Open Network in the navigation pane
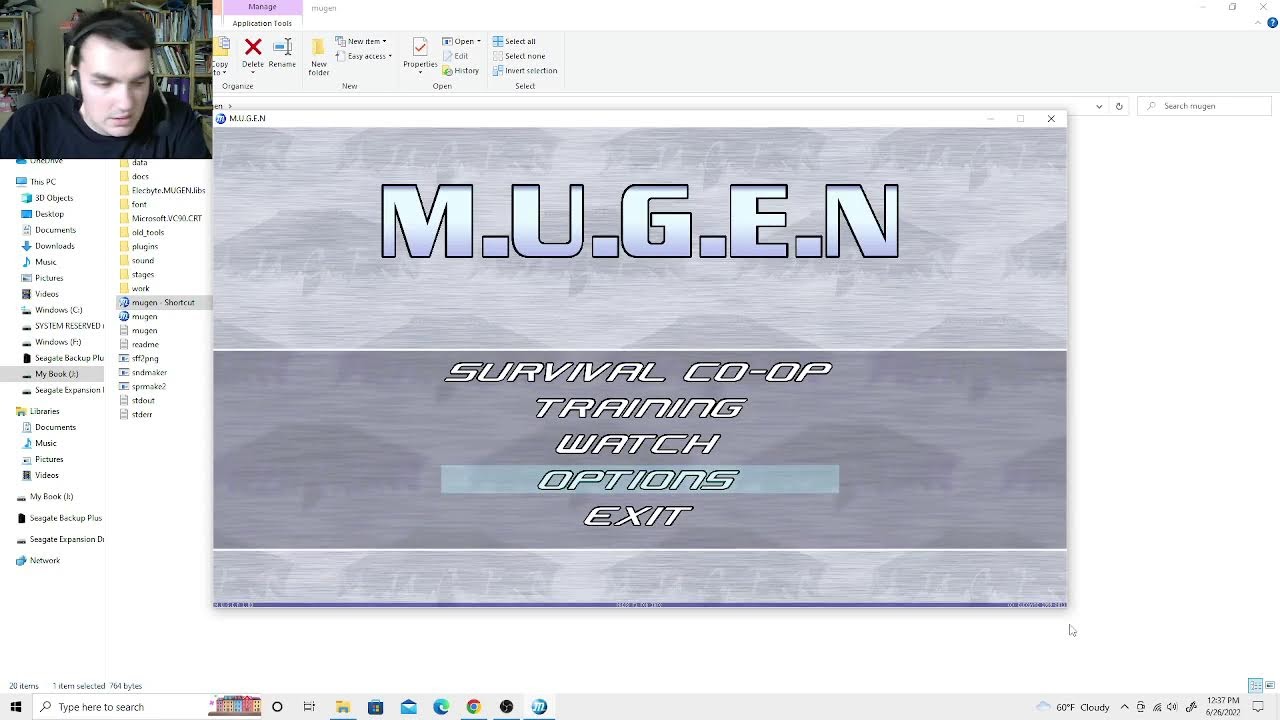1280x720 pixels. (37, 561)
